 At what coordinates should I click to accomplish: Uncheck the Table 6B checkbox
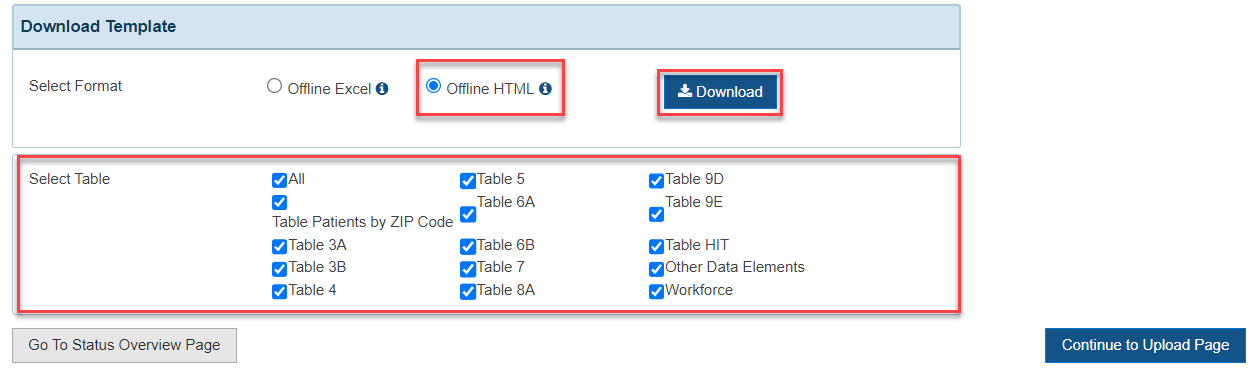pyautogui.click(x=467, y=246)
